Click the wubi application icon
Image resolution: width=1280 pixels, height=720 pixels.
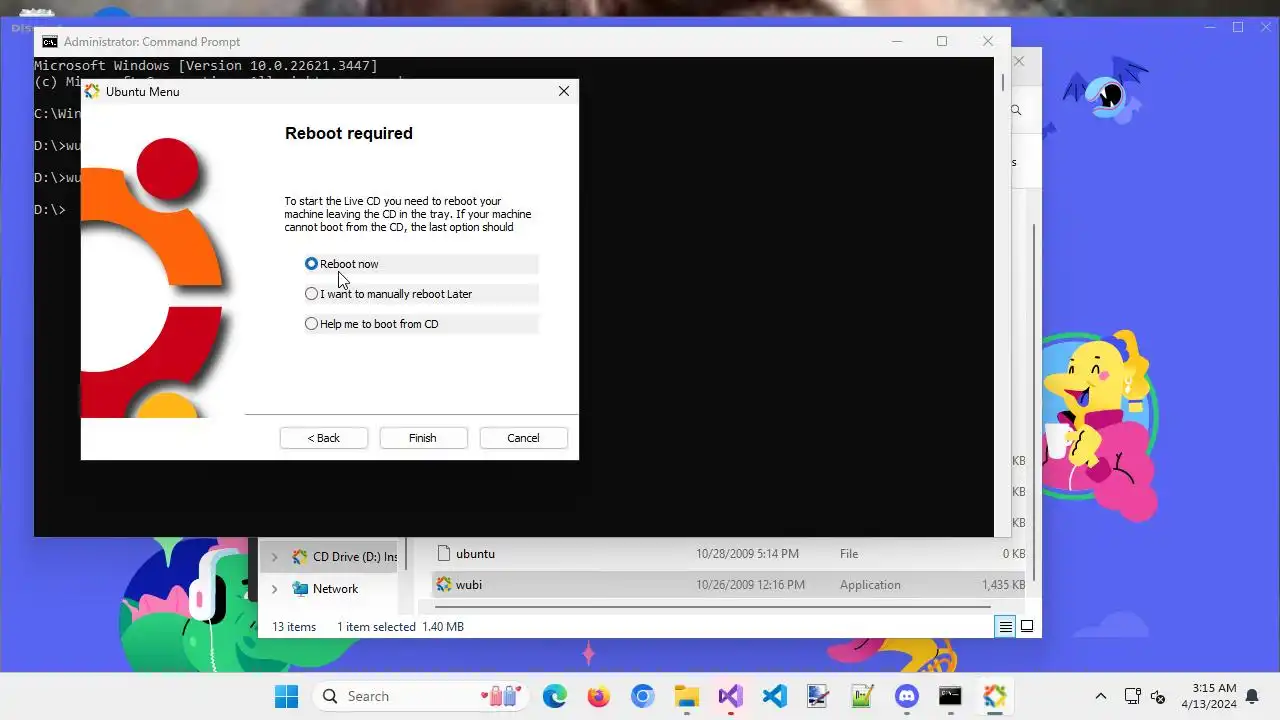[x=444, y=585]
